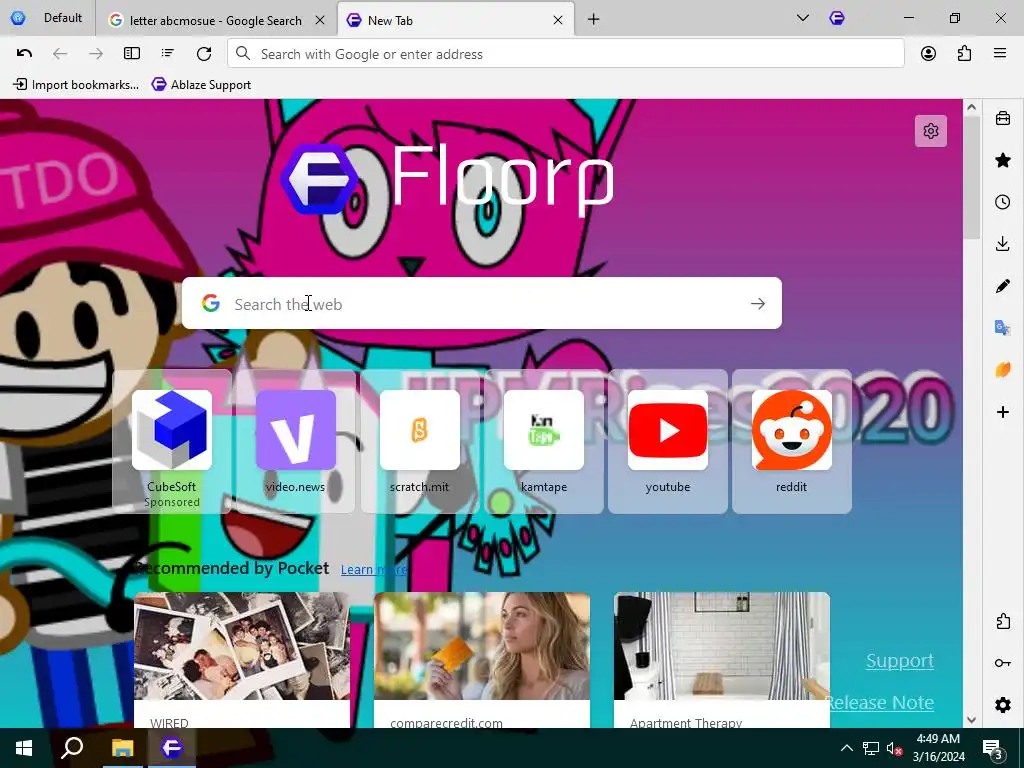This screenshot has width=1024, height=768.
Task: Open the account profile icon
Action: pyautogui.click(x=928, y=54)
